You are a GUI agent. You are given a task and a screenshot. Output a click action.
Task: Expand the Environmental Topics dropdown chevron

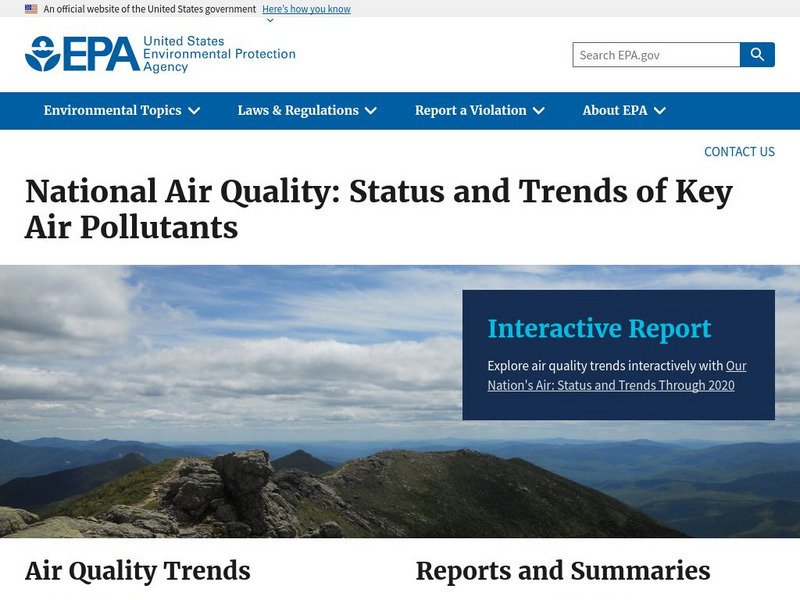[x=195, y=111]
